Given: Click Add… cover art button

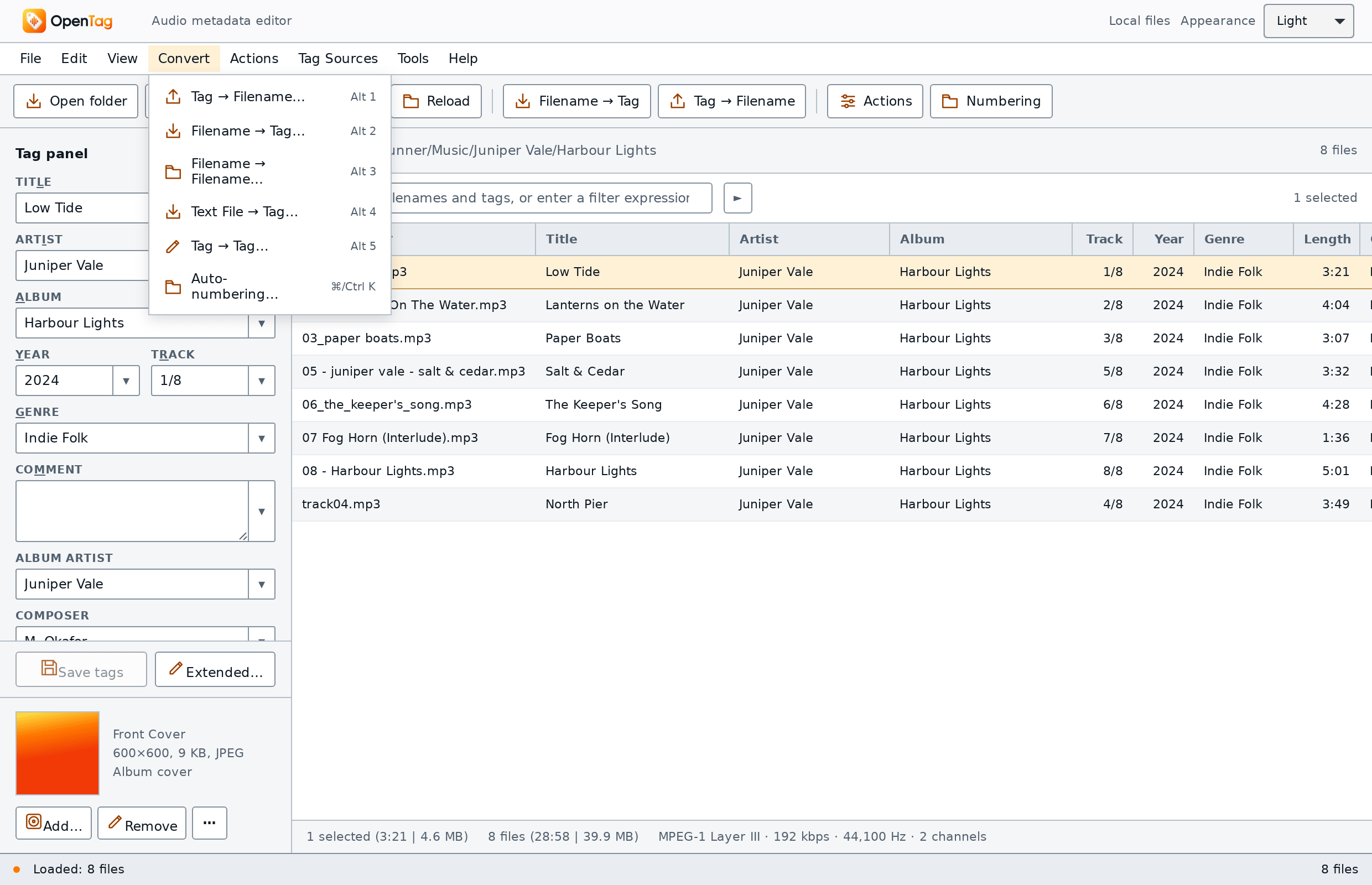Looking at the screenshot, I should [54, 823].
